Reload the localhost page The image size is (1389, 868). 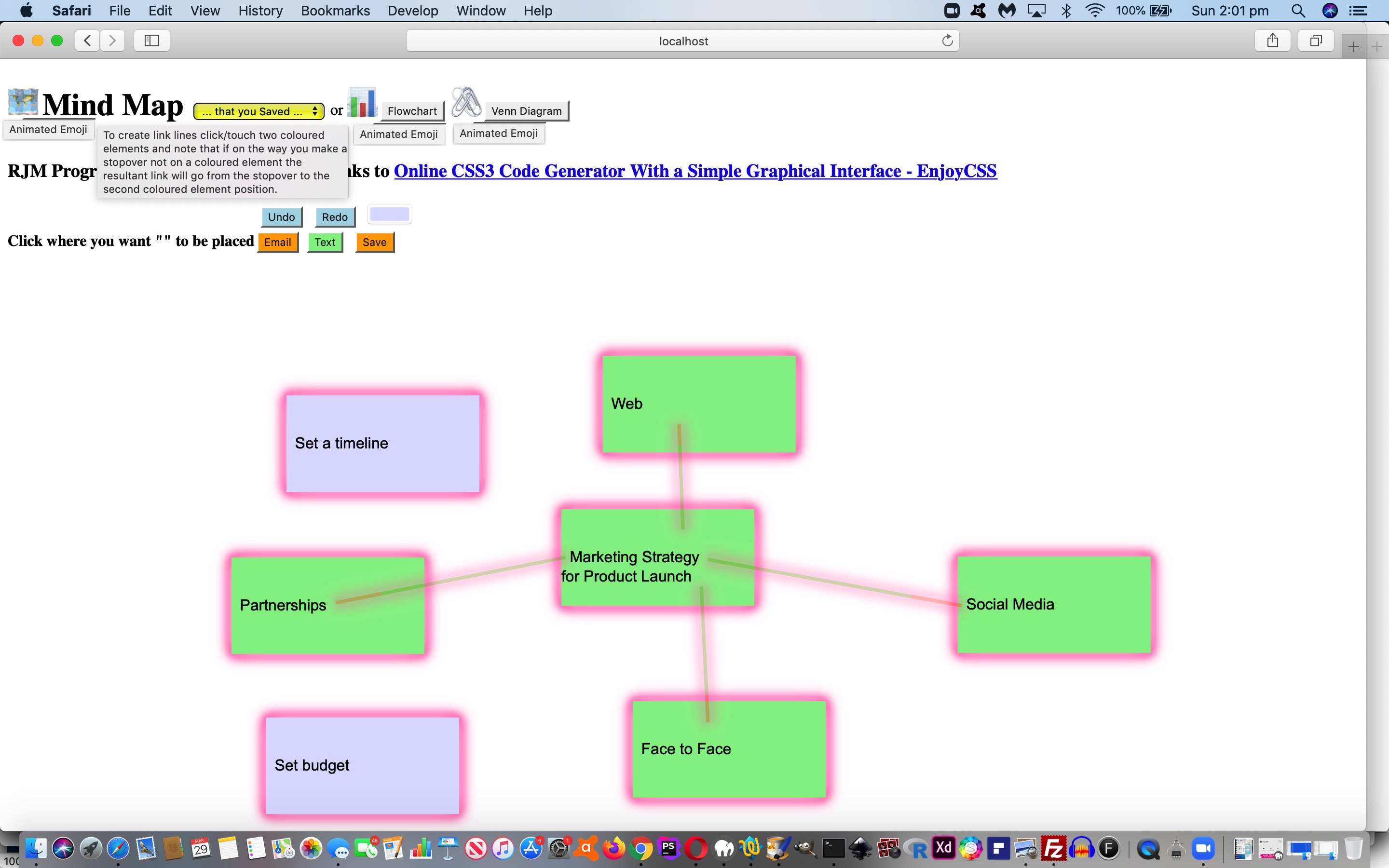tap(947, 40)
